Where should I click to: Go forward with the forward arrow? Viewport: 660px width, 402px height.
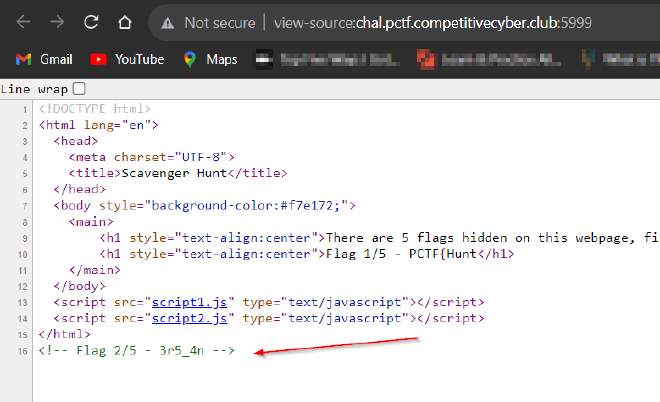(x=57, y=22)
